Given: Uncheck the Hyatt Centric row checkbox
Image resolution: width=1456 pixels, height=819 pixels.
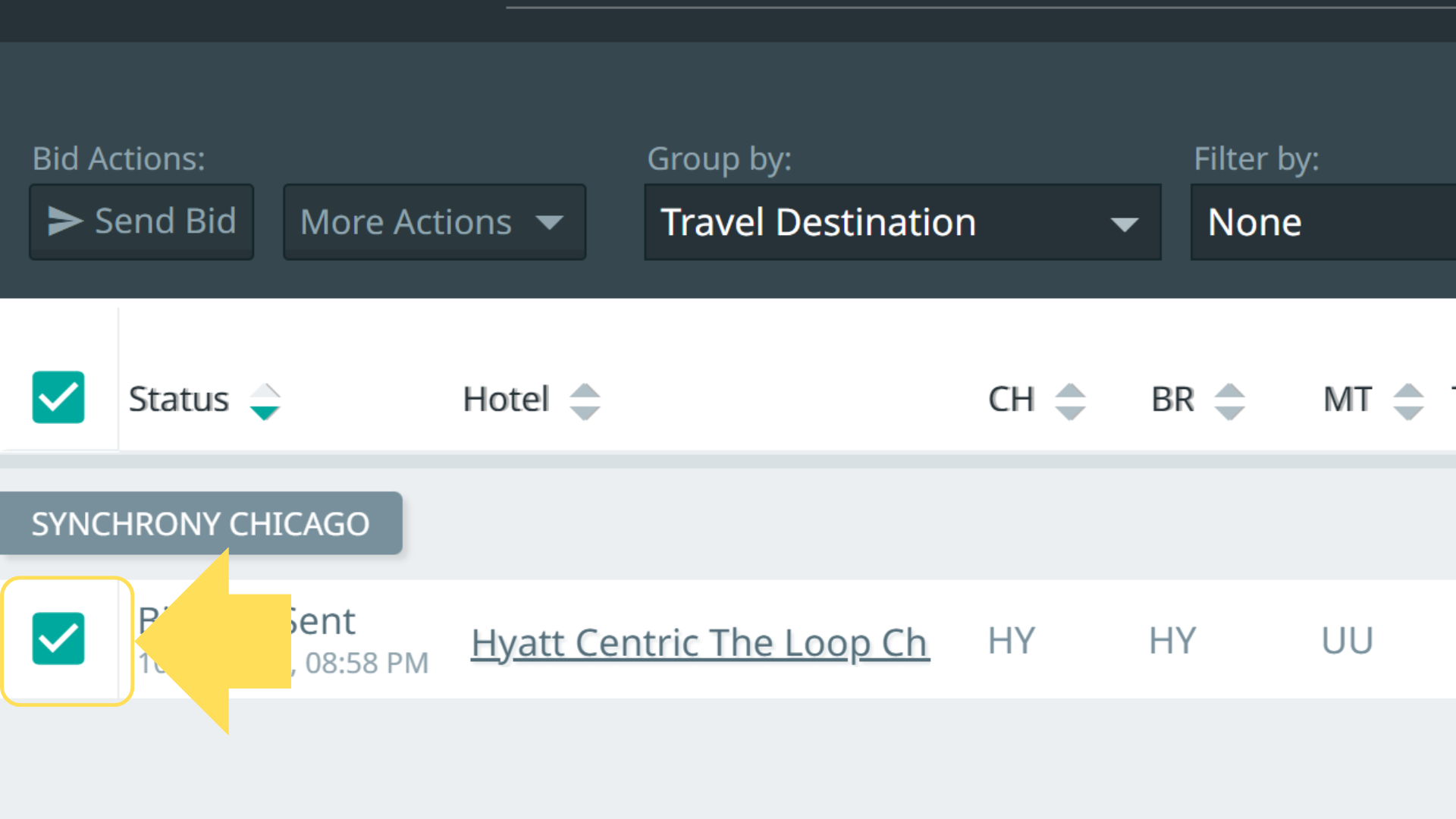Looking at the screenshot, I should (x=58, y=639).
